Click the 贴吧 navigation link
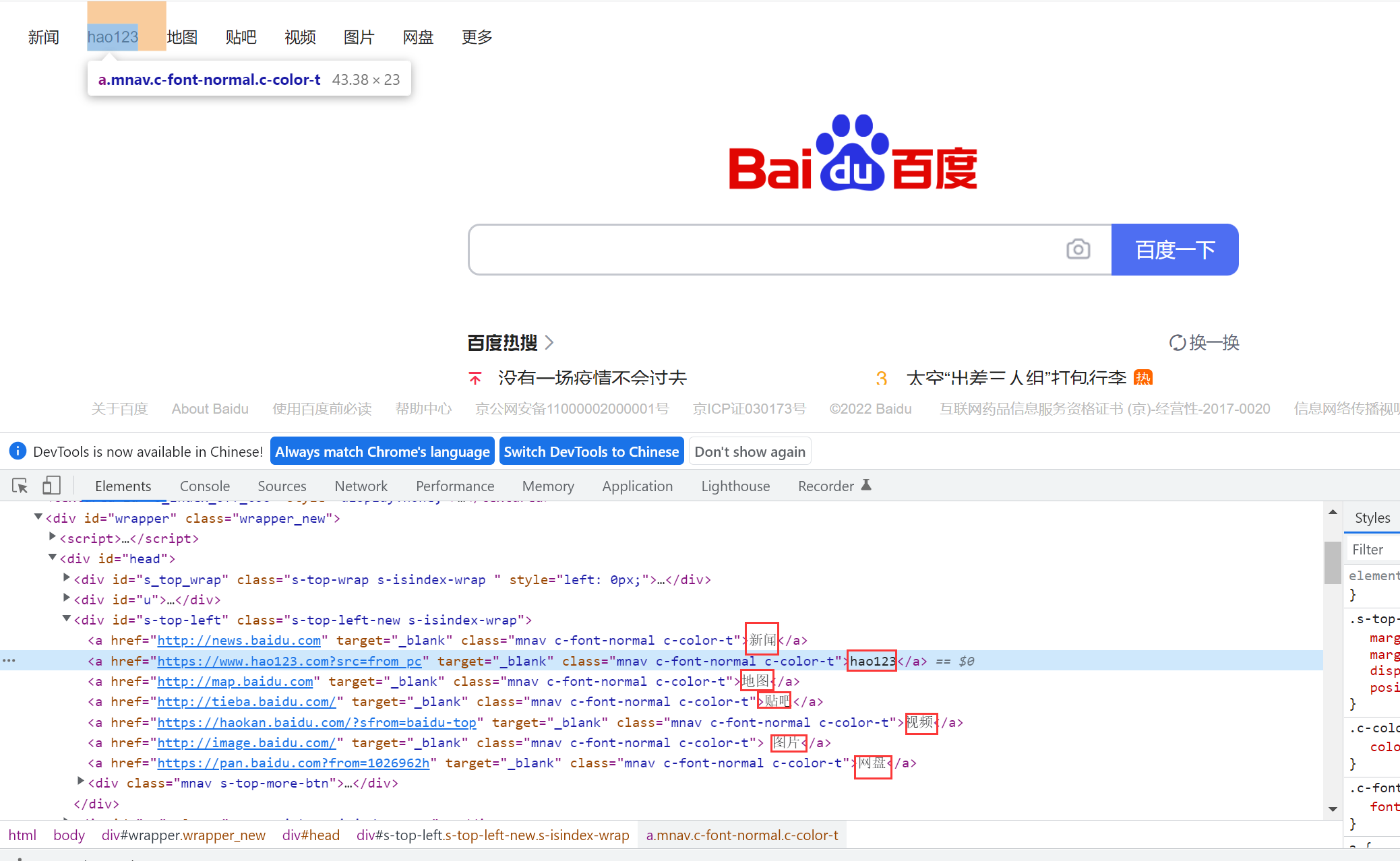 241,37
